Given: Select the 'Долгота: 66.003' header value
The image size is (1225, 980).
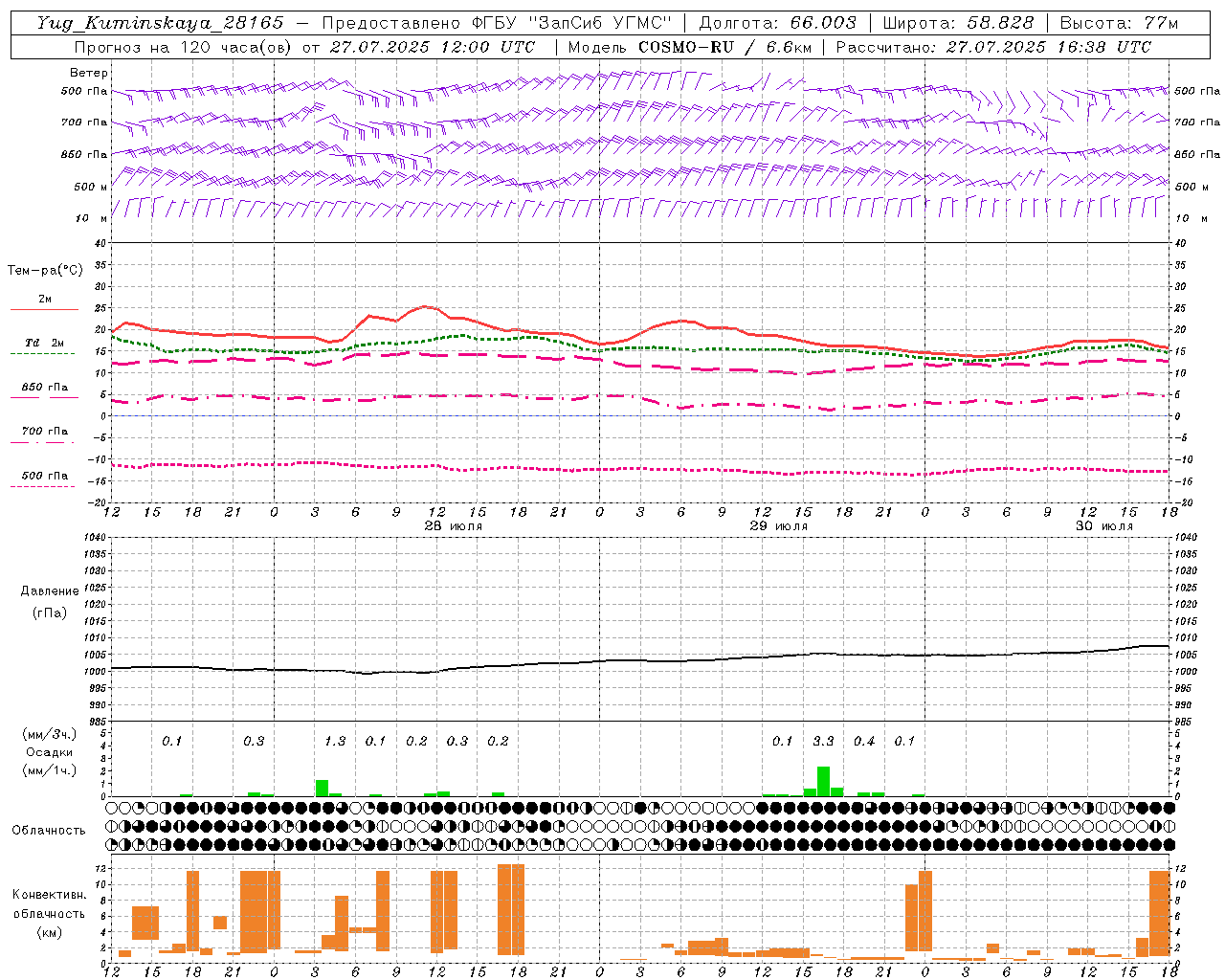Looking at the screenshot, I should click(778, 23).
